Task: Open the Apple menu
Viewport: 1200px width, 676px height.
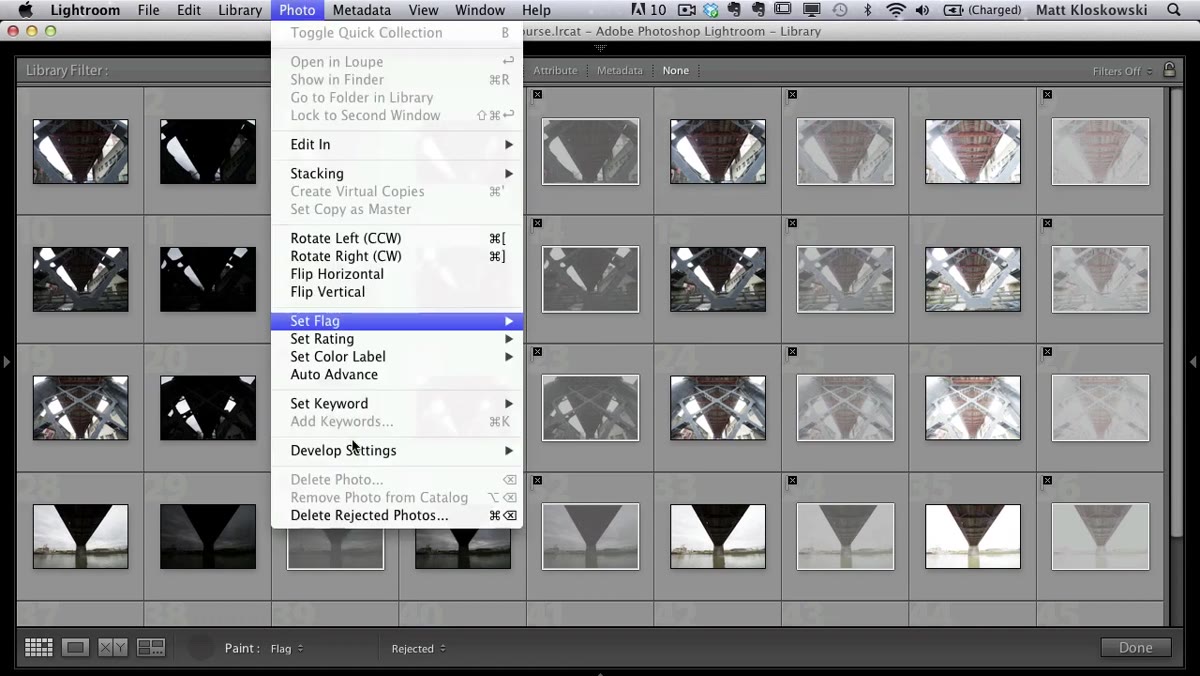Action: (x=26, y=10)
